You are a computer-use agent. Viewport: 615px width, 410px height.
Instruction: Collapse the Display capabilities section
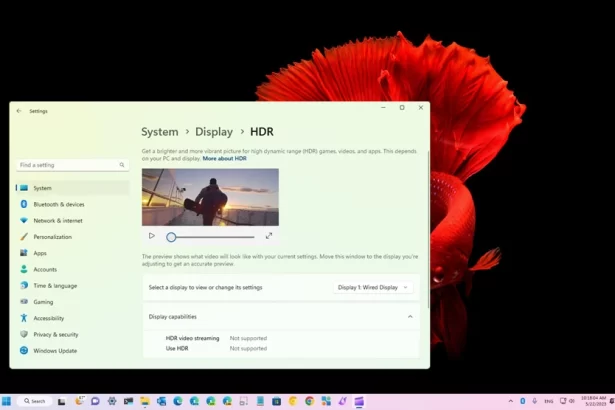pos(409,316)
